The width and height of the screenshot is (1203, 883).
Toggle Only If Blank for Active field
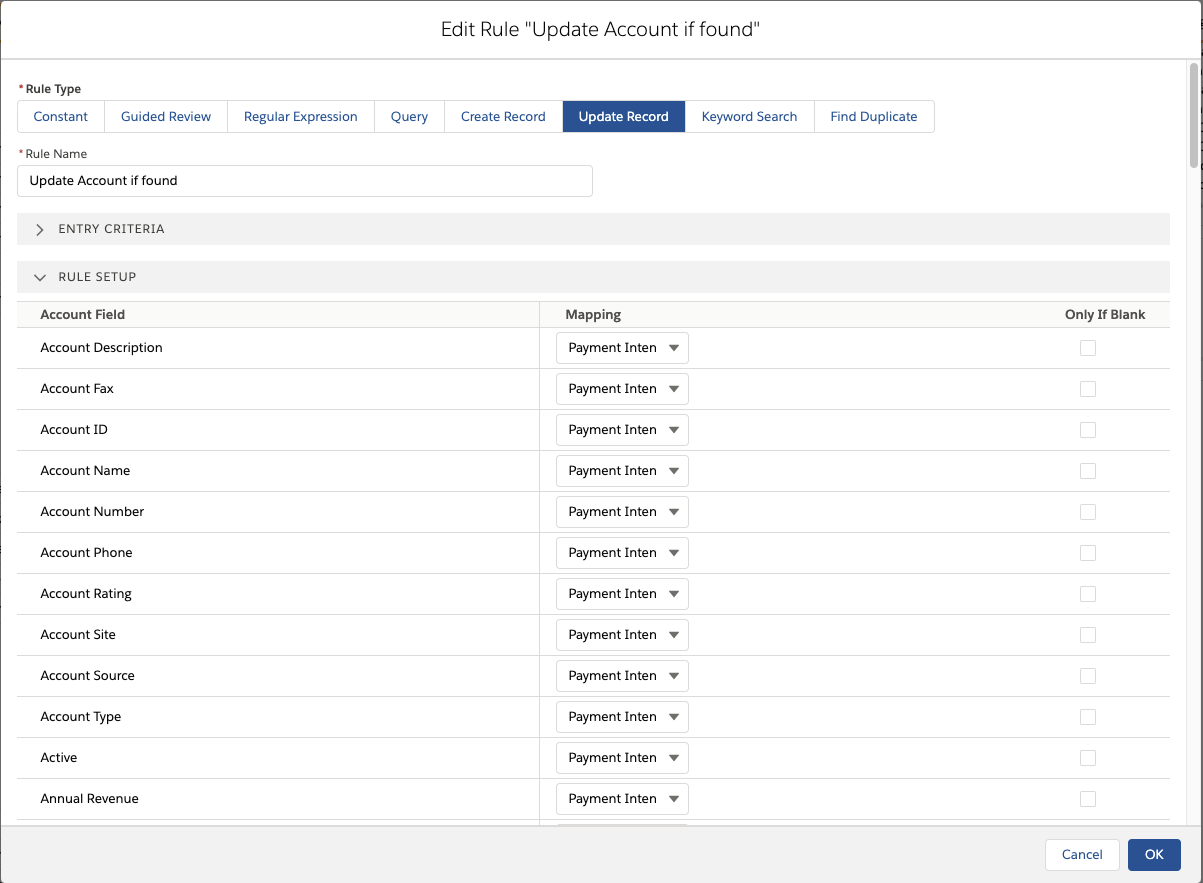pyautogui.click(x=1088, y=758)
